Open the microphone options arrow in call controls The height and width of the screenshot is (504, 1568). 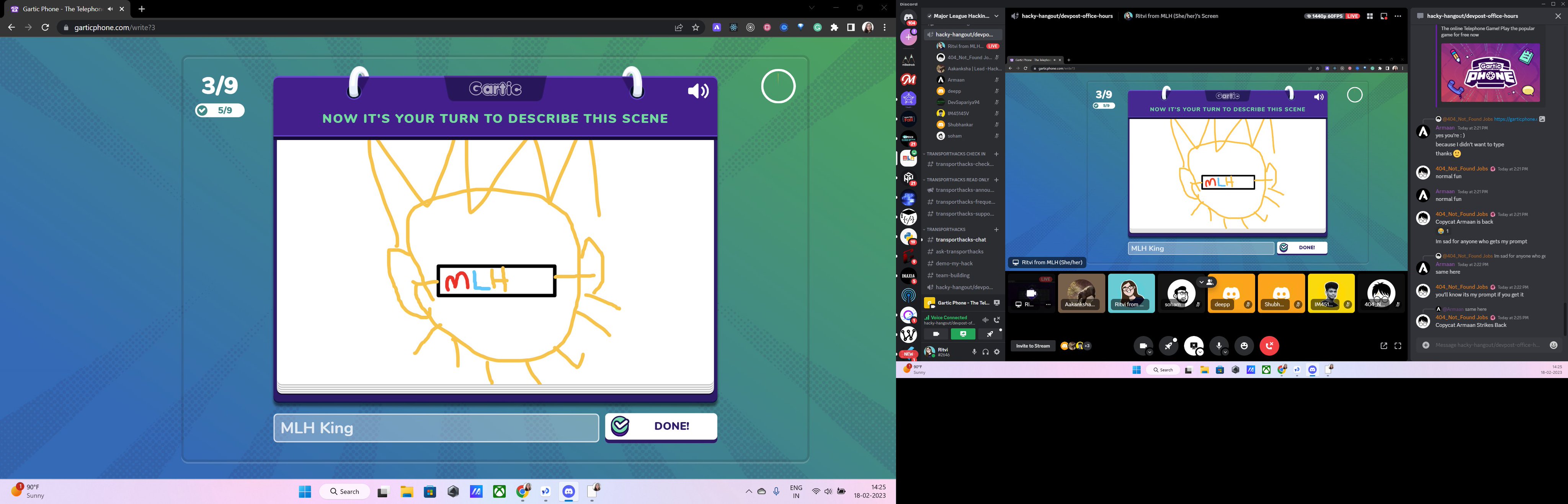click(1225, 352)
